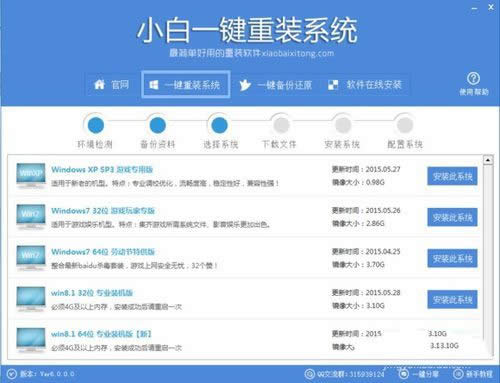Click the Windows7 32位 description text
Screen dimensions: 500x383
(160, 224)
